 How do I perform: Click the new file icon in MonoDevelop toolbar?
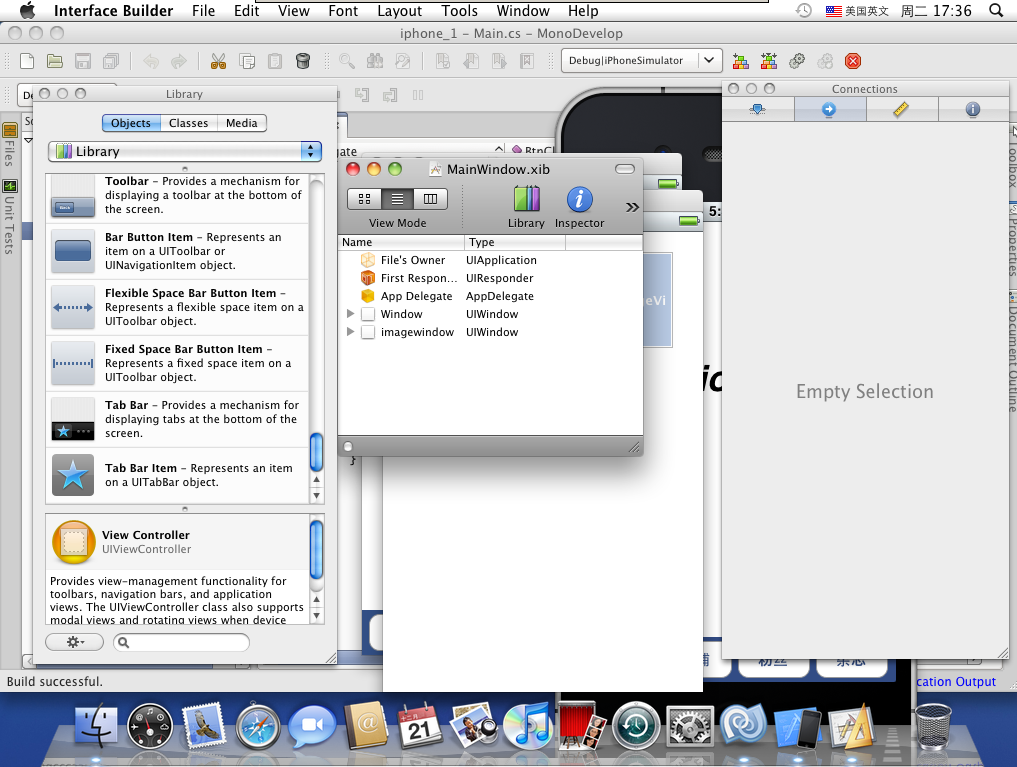[x=27, y=61]
